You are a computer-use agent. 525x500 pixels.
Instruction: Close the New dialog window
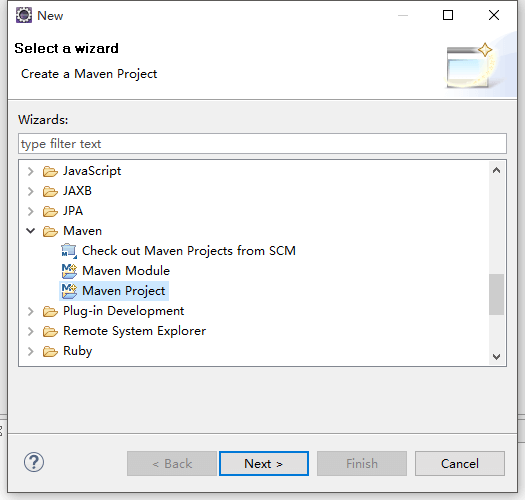pyautogui.click(x=494, y=15)
